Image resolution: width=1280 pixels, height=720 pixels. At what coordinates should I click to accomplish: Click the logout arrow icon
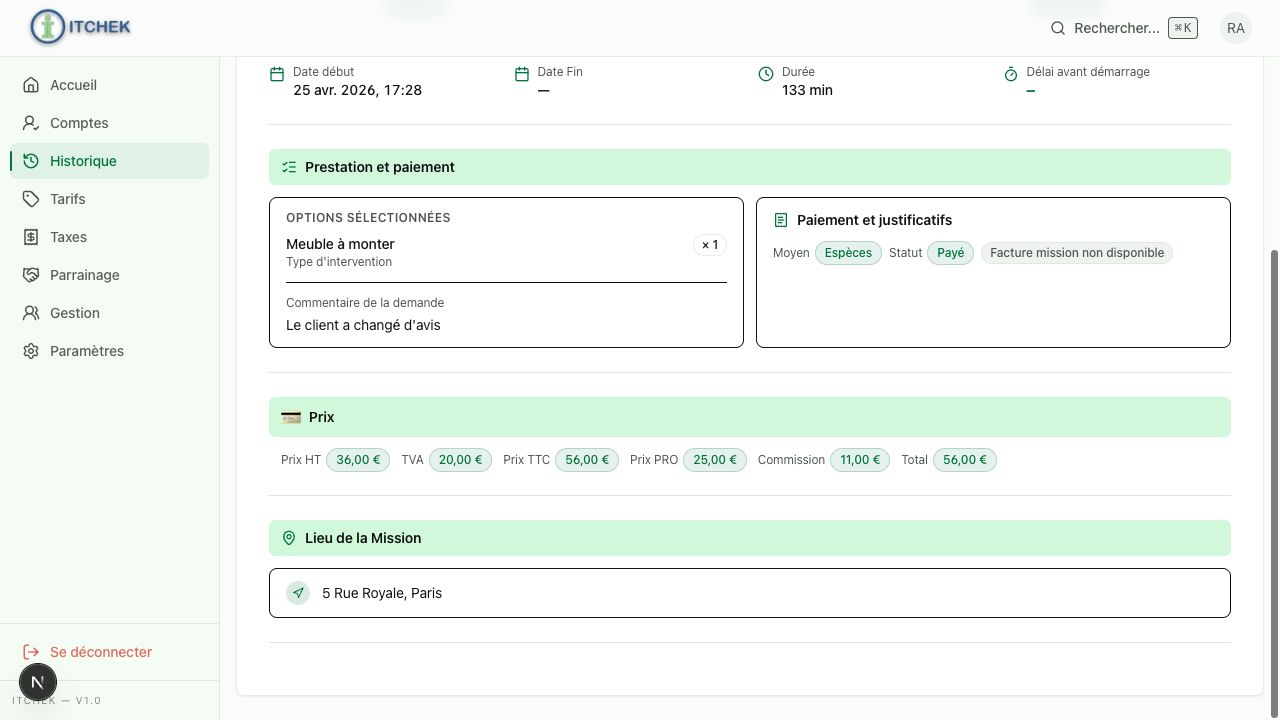tap(31, 652)
